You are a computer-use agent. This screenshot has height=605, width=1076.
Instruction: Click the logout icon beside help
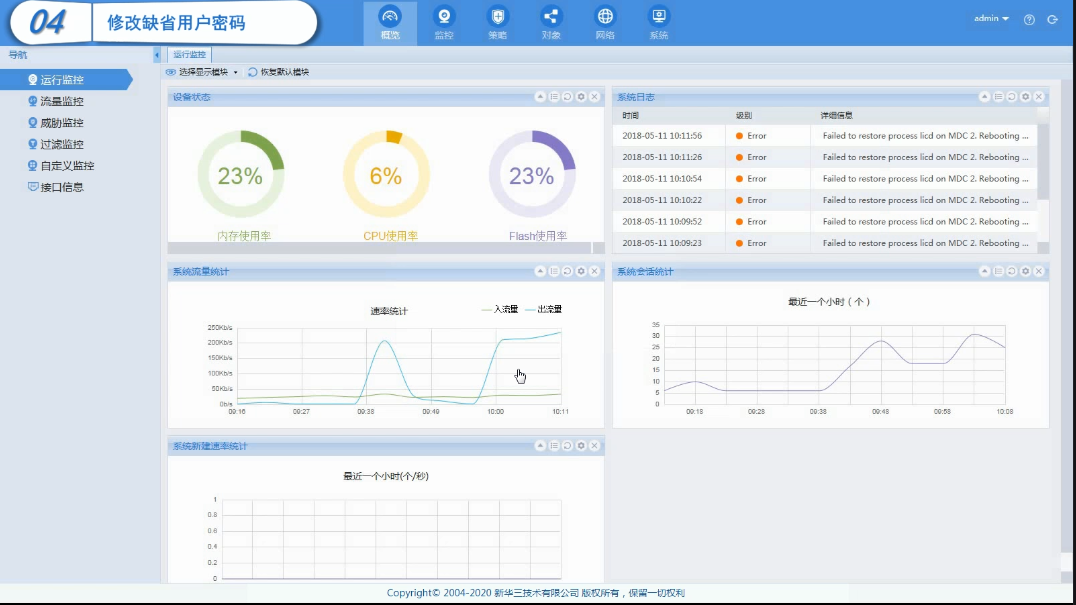1051,20
